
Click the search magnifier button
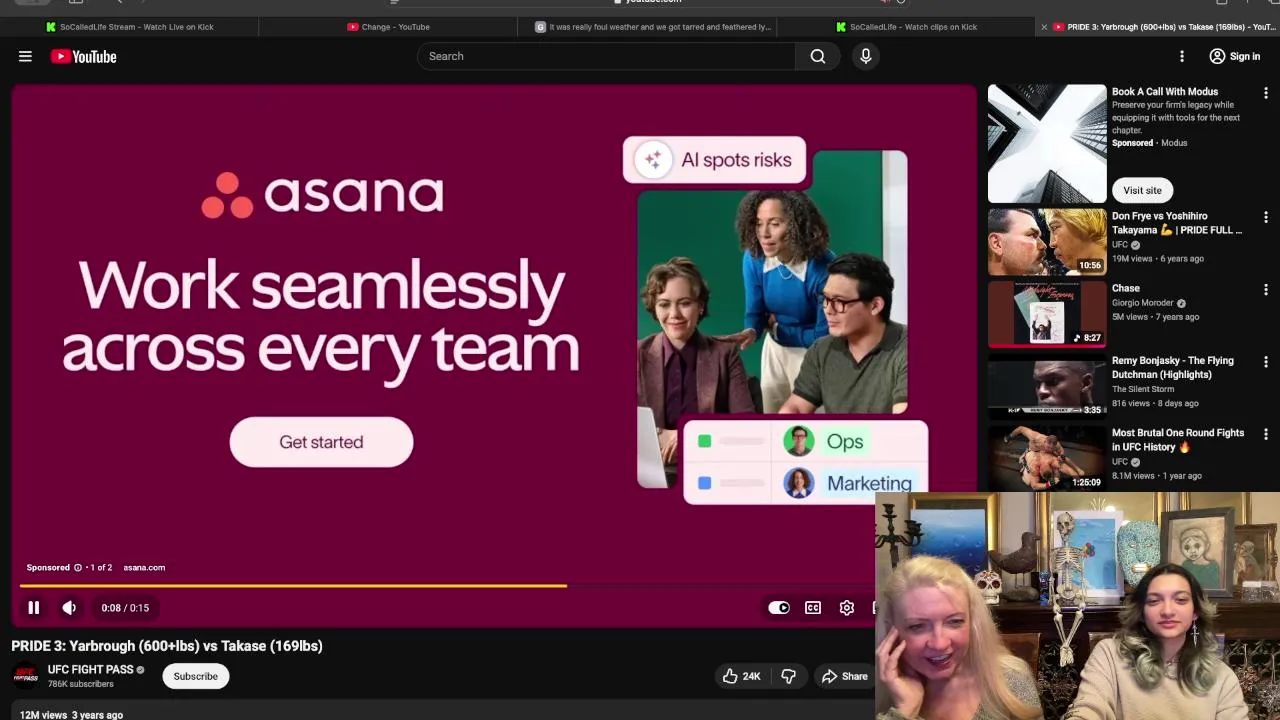click(x=818, y=56)
